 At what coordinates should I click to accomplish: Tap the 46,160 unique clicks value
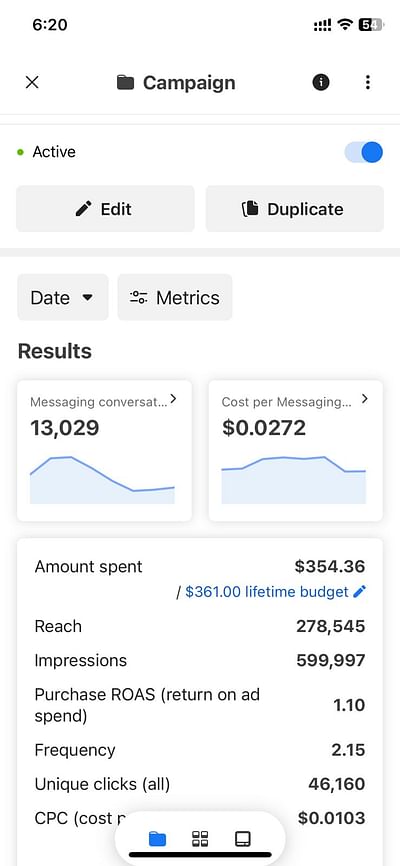[x=336, y=784]
